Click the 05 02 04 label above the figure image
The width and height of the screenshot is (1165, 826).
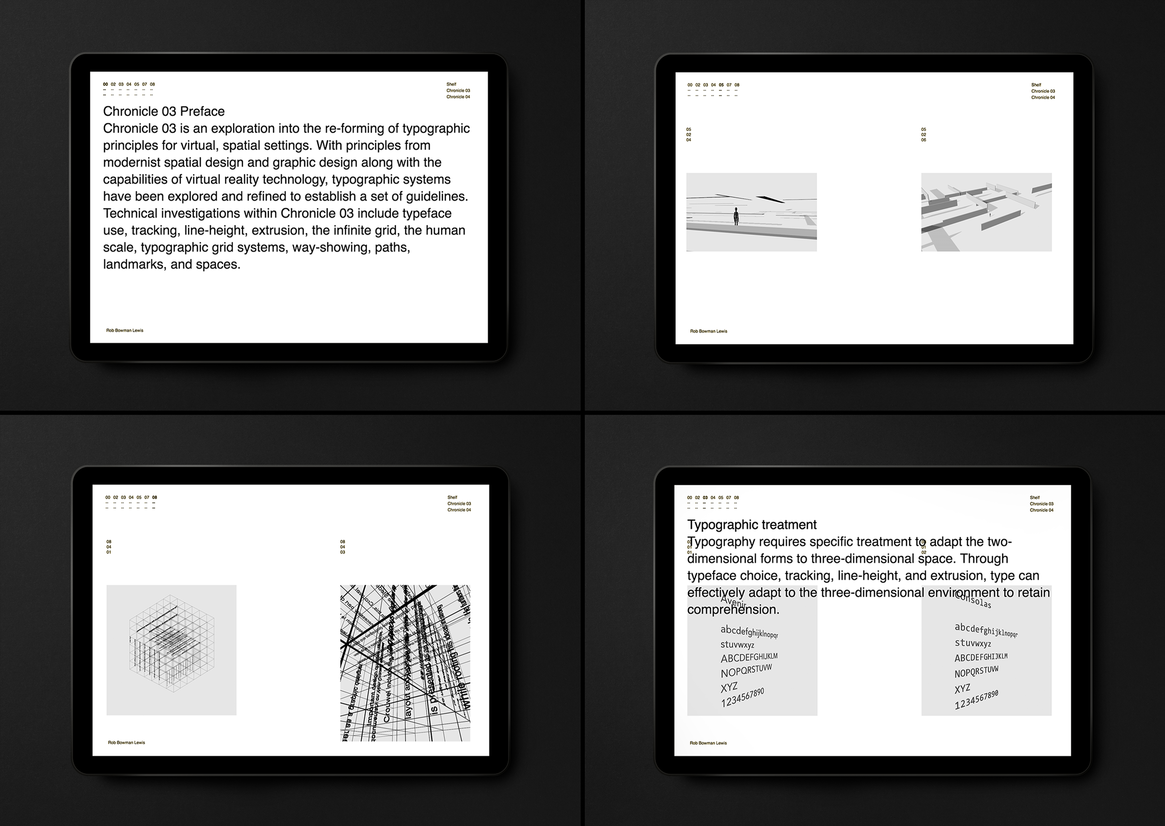(x=689, y=135)
